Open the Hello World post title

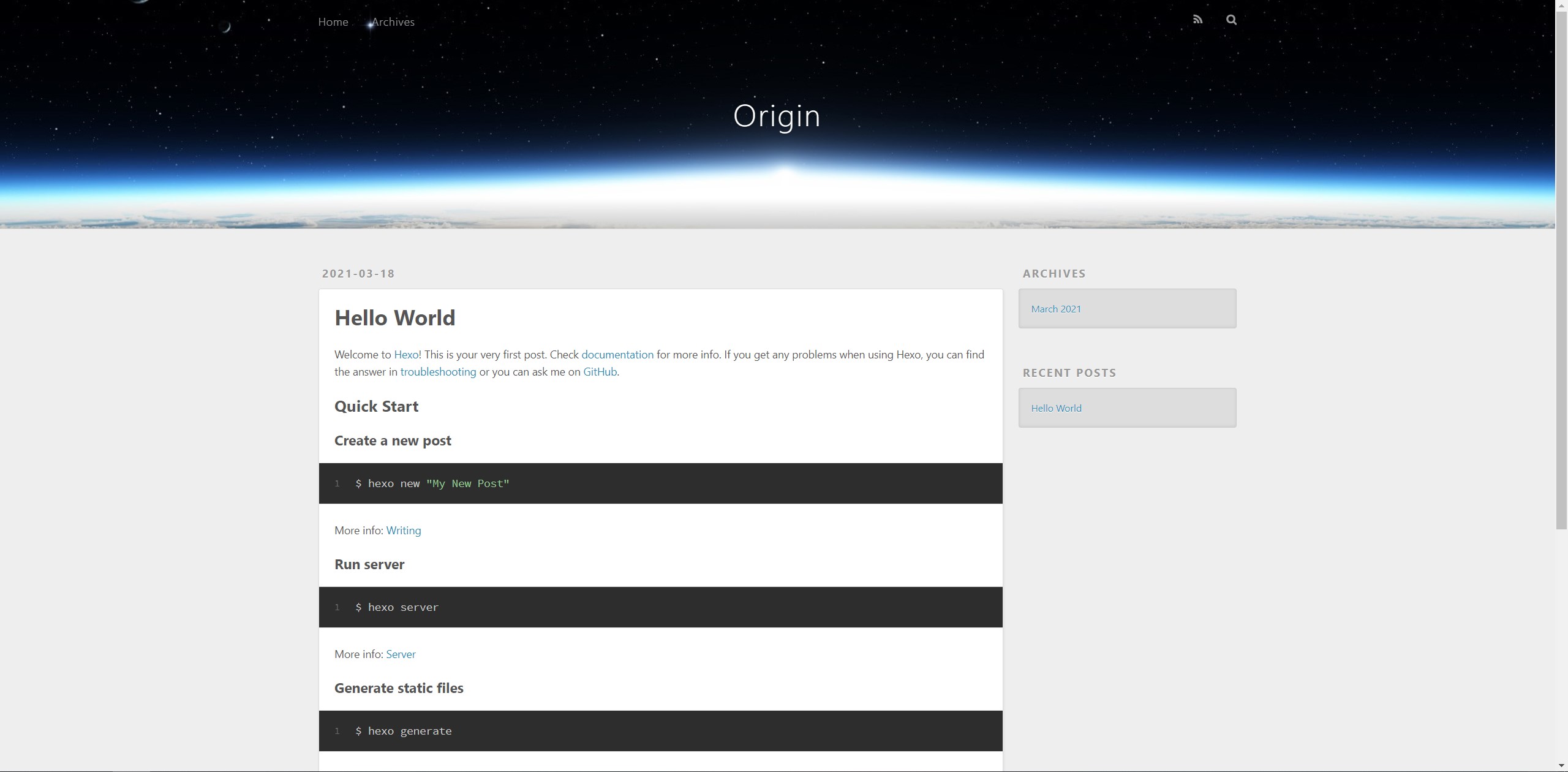coord(394,318)
